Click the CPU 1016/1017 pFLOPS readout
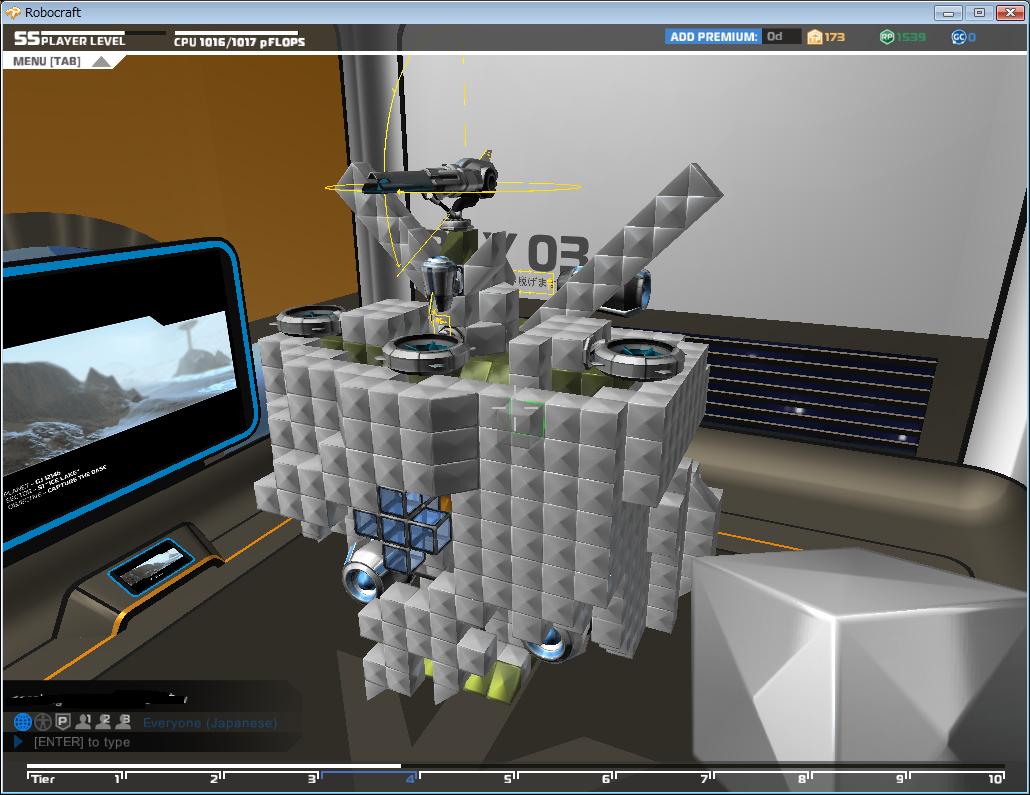This screenshot has width=1030, height=795. pyautogui.click(x=239, y=41)
